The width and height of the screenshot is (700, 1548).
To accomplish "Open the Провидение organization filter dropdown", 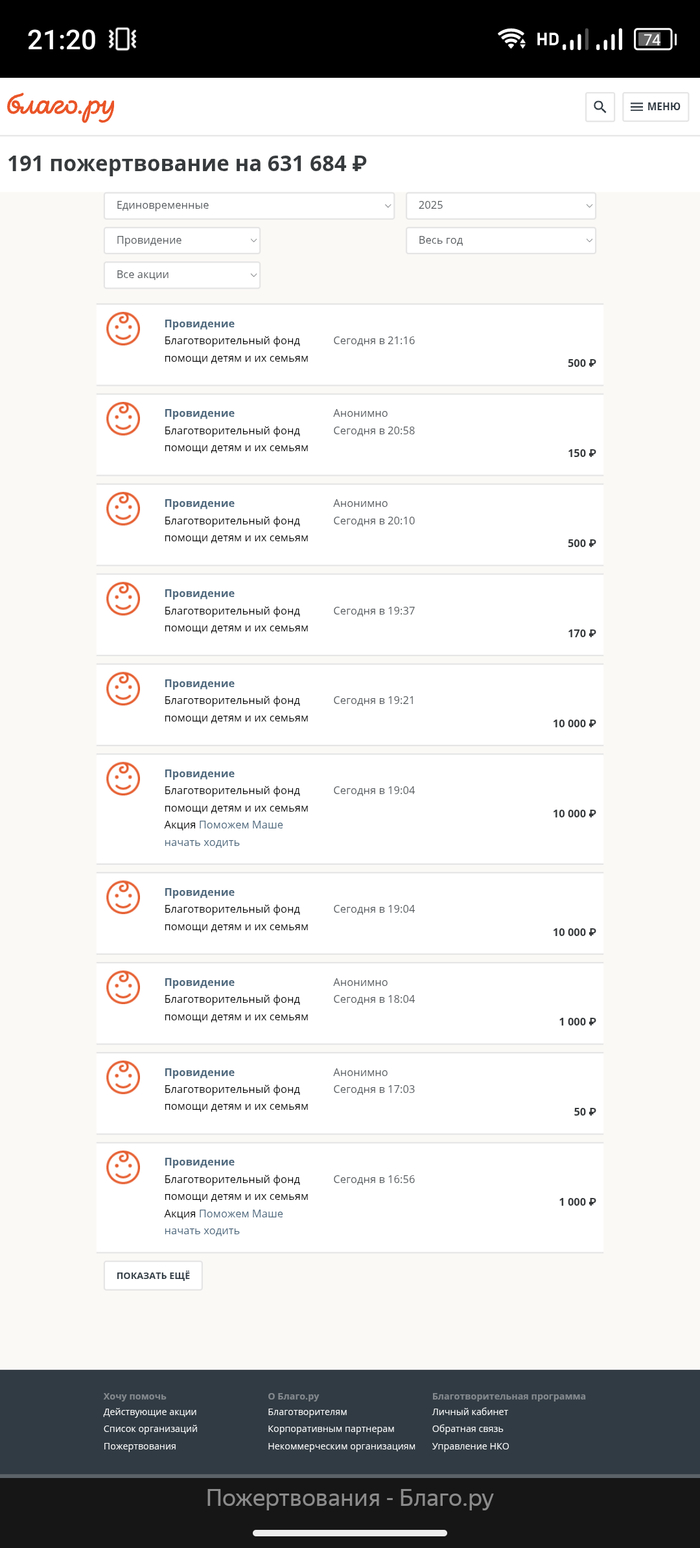I will 182,240.
